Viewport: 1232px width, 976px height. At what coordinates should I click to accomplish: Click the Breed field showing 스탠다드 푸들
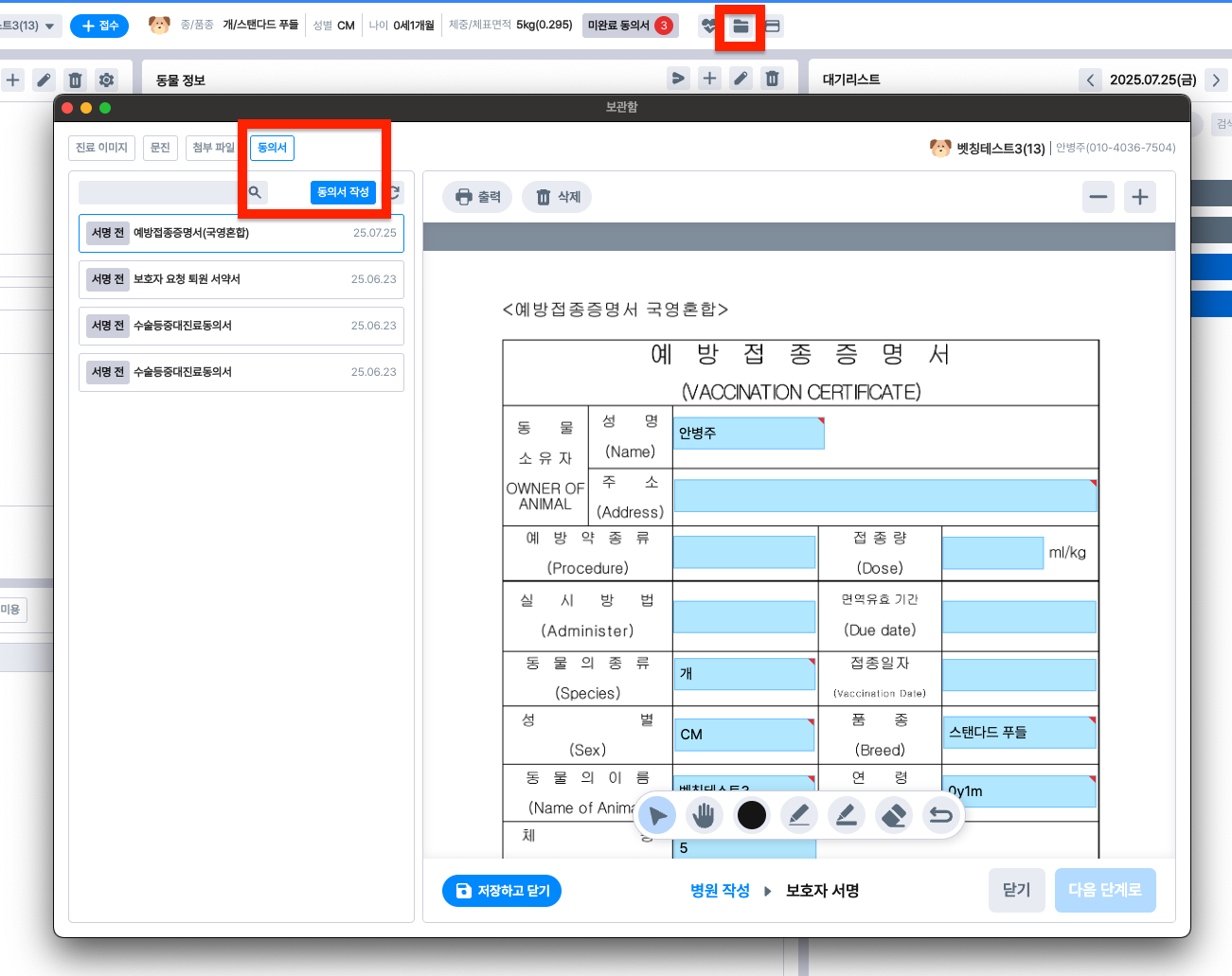pos(1019,733)
